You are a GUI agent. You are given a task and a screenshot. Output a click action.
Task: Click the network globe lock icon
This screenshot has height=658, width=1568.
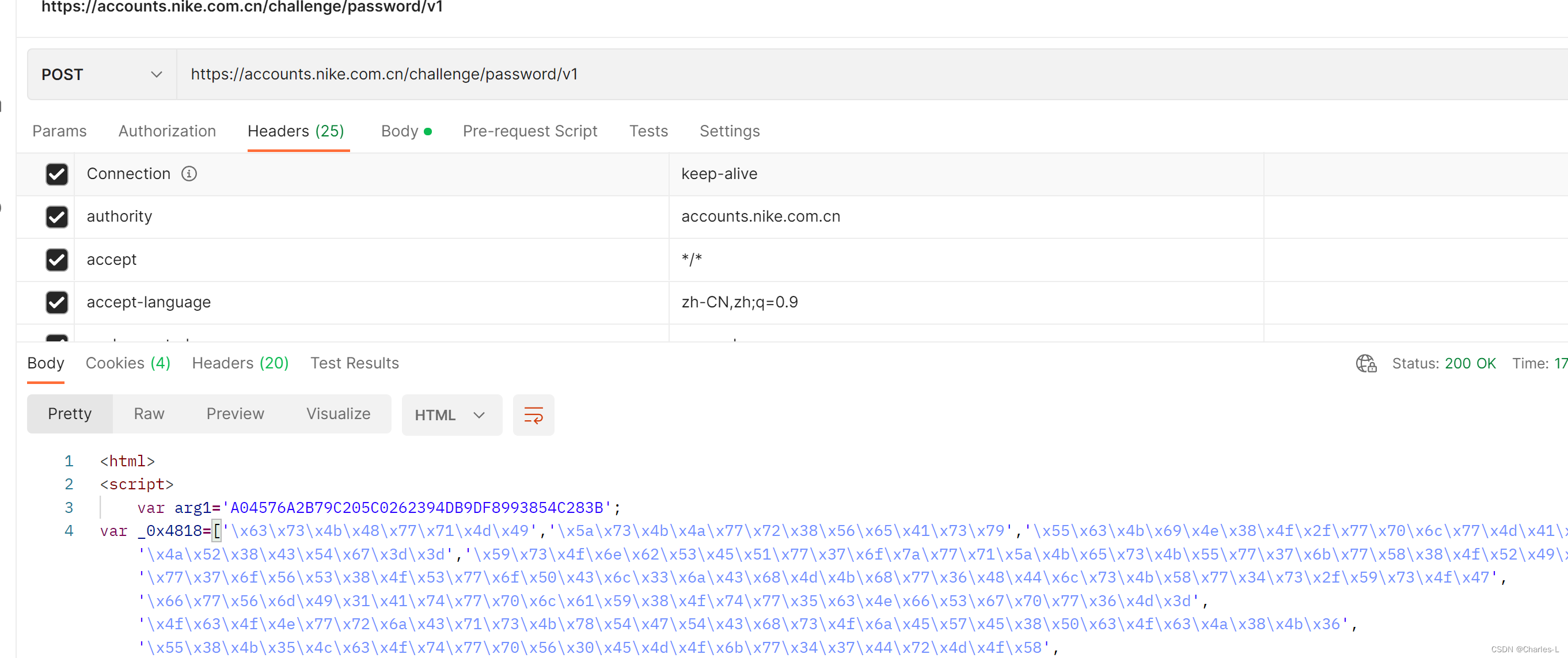[x=1365, y=363]
